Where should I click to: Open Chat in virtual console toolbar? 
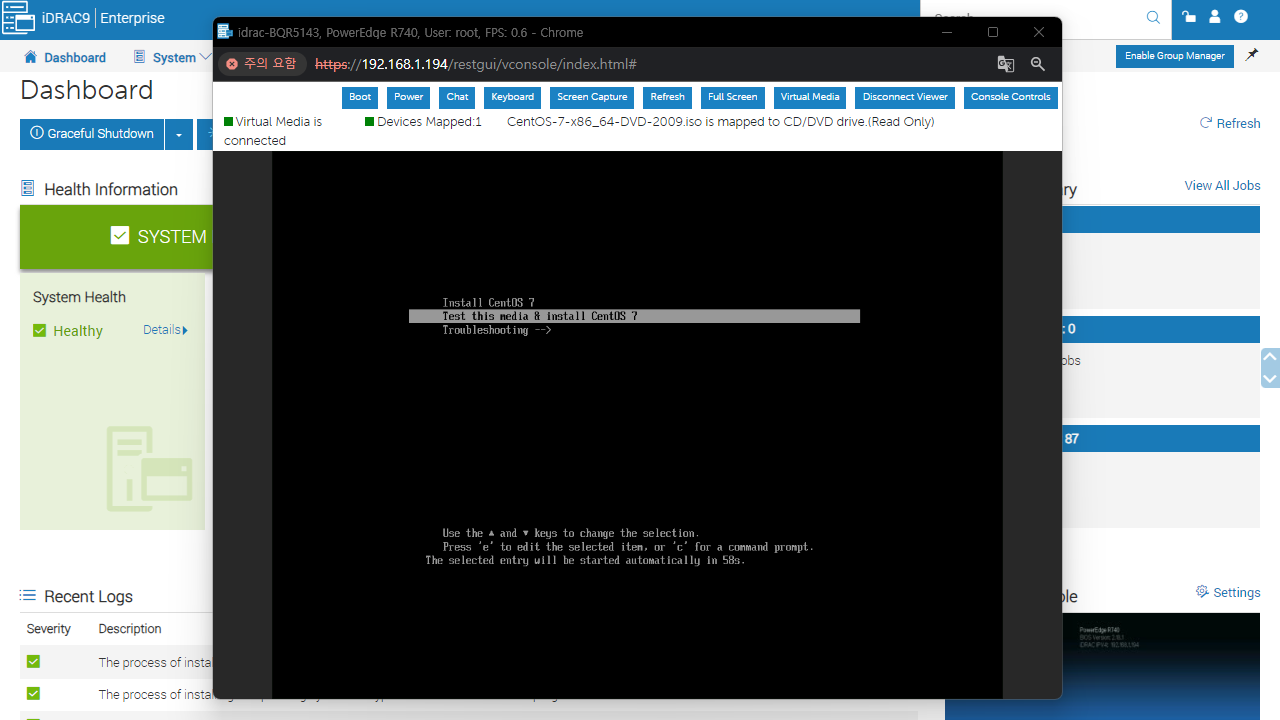tap(457, 97)
